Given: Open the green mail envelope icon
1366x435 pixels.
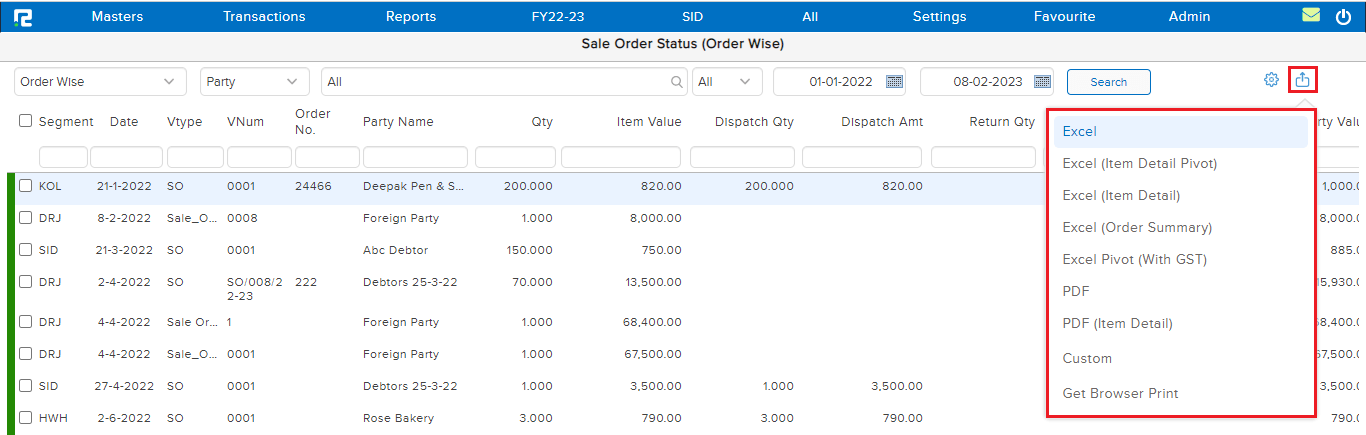Looking at the screenshot, I should pyautogui.click(x=1311, y=16).
